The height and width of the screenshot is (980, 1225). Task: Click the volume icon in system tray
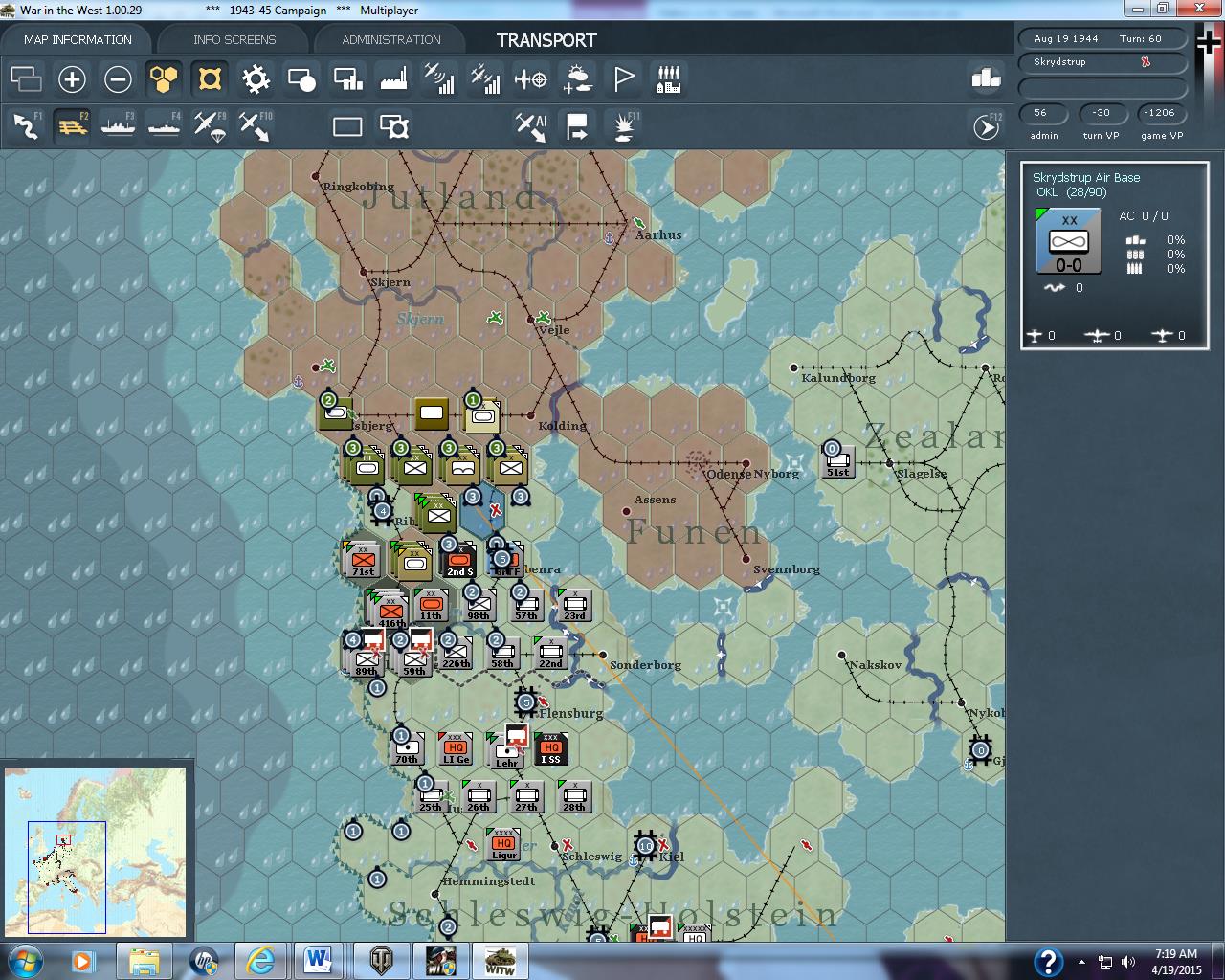(1128, 962)
